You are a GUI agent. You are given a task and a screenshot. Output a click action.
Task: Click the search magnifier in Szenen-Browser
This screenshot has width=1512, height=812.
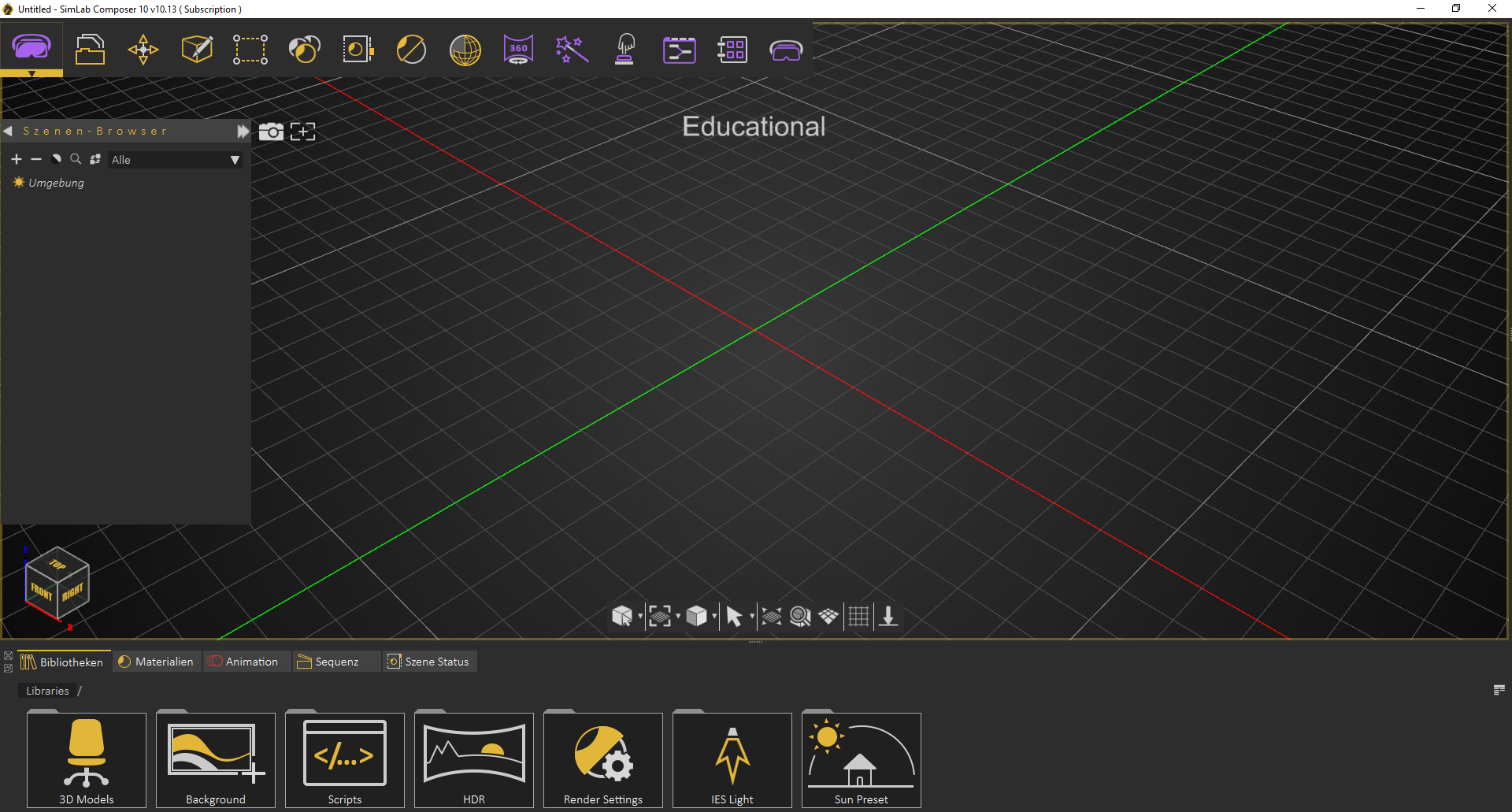click(x=76, y=159)
